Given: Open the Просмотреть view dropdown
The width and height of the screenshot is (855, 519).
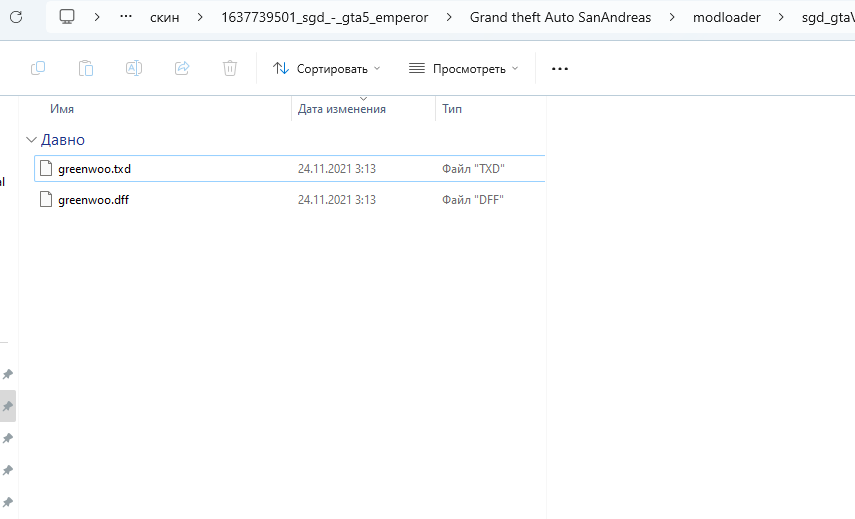Looking at the screenshot, I should tap(463, 69).
